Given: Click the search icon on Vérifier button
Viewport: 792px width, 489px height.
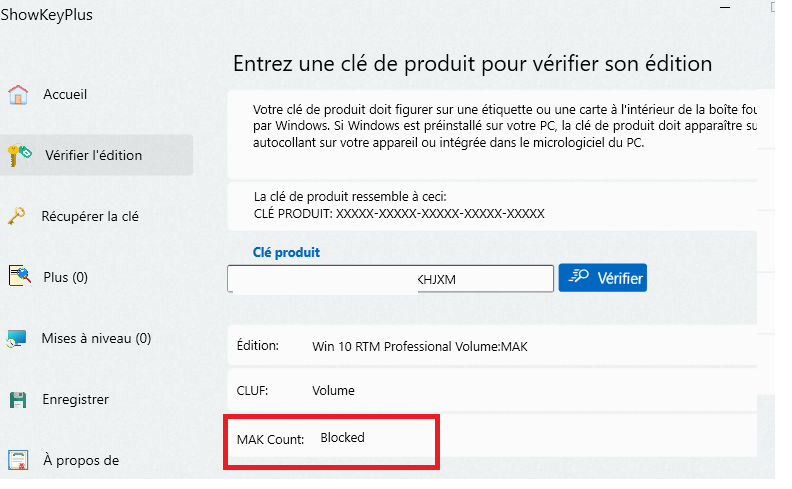Looking at the screenshot, I should 579,277.
